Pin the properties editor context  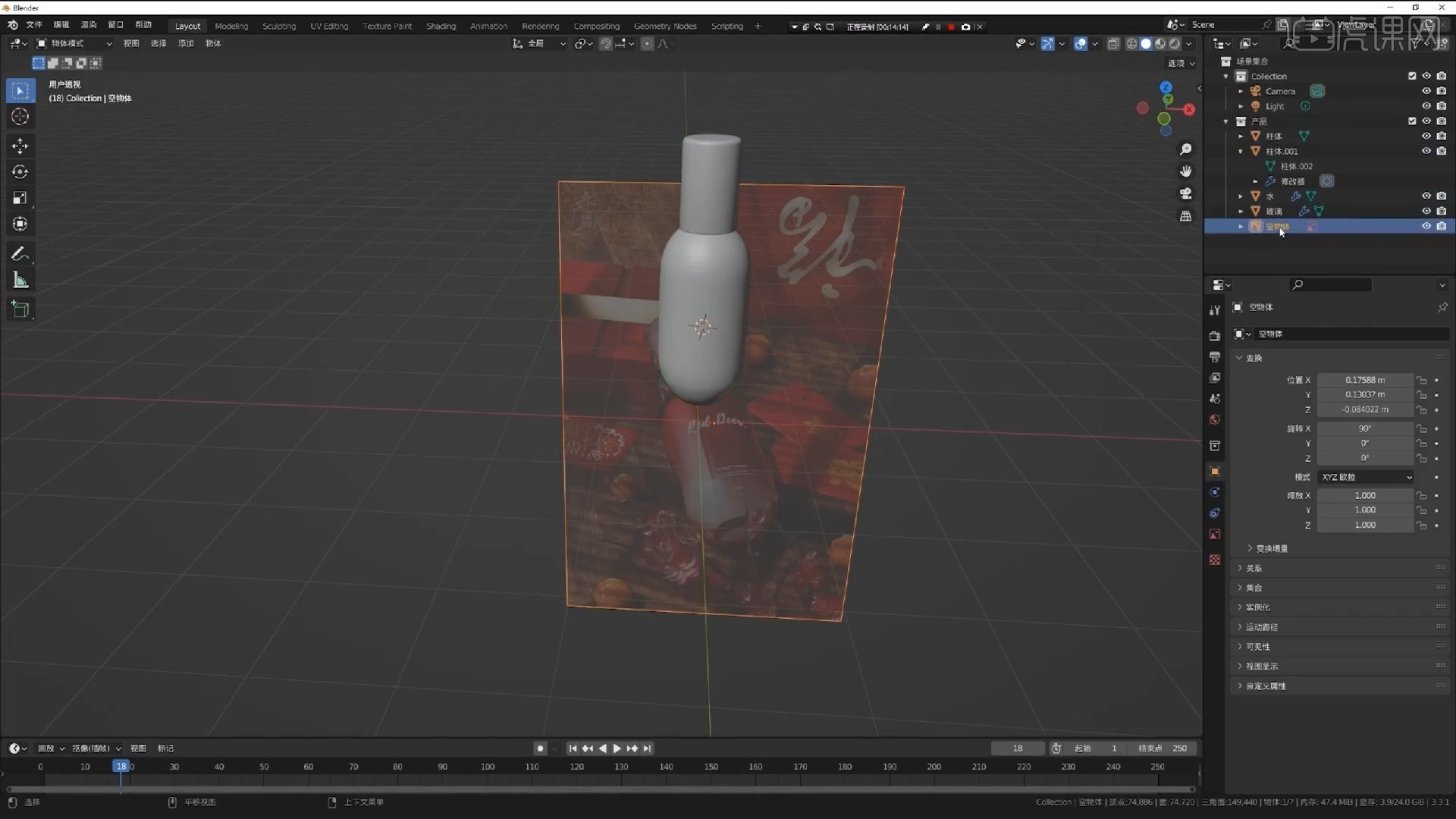(x=1442, y=307)
